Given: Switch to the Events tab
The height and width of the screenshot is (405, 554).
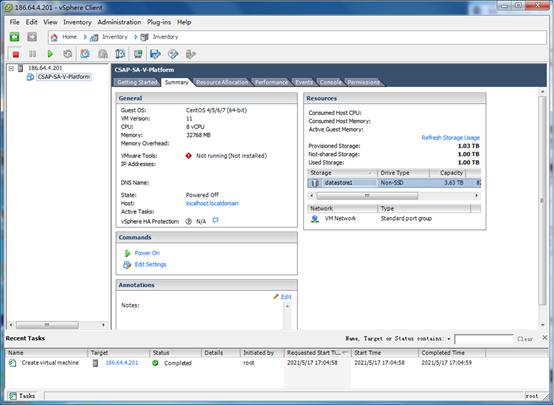Looking at the screenshot, I should click(x=304, y=82).
